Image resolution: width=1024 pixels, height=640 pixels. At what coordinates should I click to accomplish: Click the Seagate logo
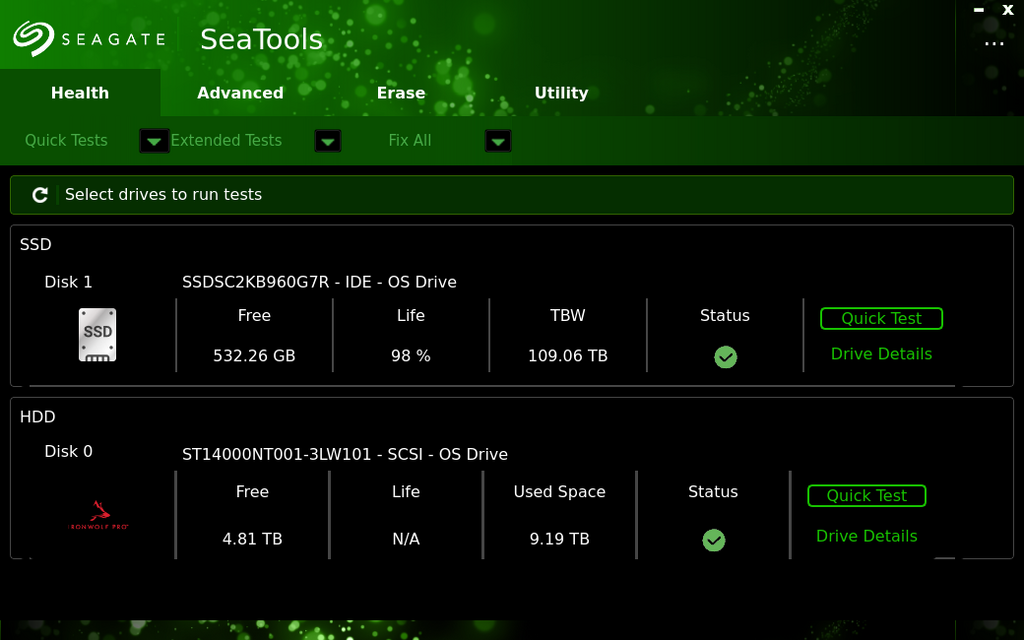pyautogui.click(x=89, y=38)
